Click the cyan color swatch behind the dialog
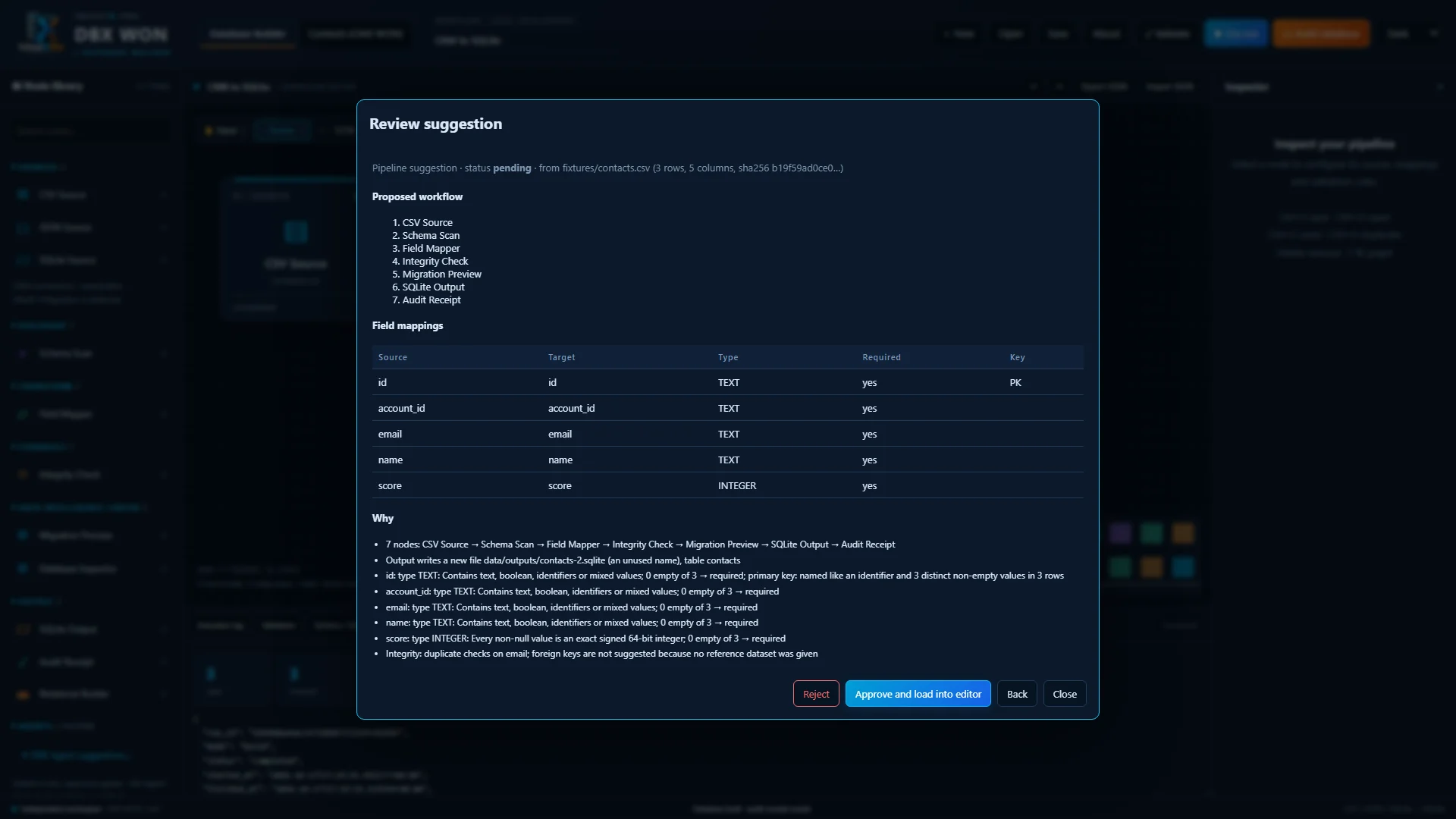1456x819 pixels. 1182,566
